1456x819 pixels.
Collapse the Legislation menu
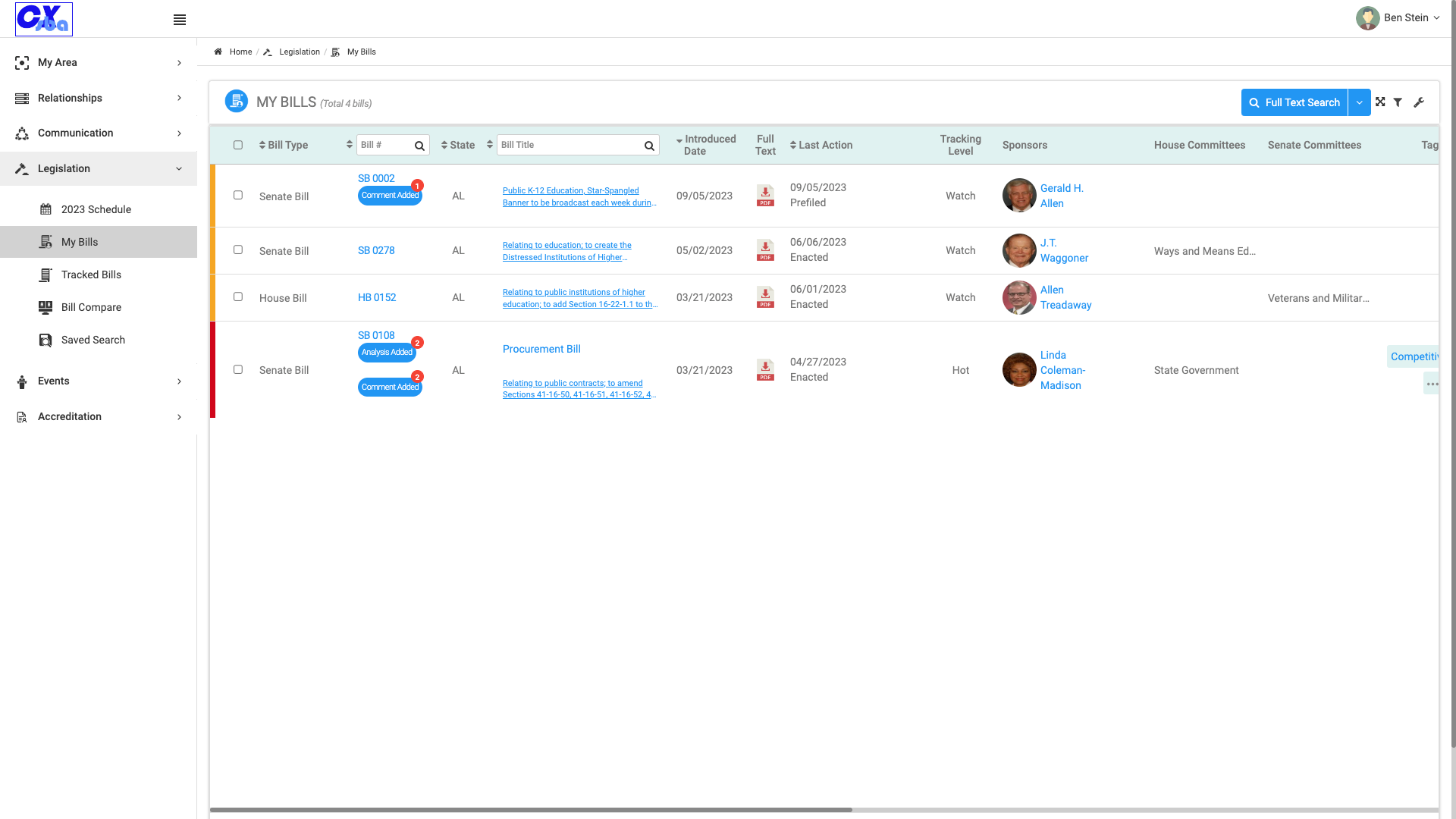pos(99,168)
